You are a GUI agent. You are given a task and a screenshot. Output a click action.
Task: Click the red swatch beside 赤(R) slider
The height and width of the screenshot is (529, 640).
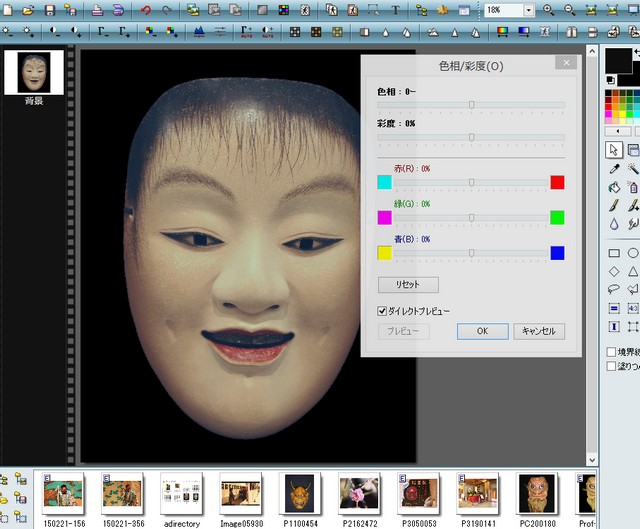557,182
